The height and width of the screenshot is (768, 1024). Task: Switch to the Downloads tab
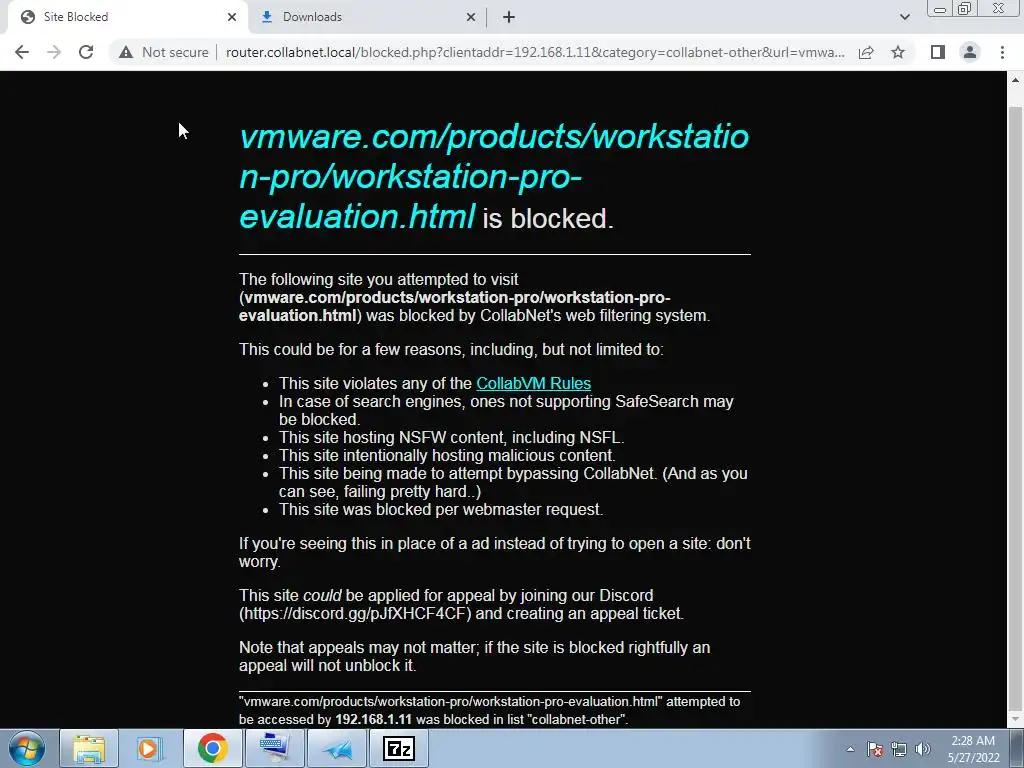(367, 18)
